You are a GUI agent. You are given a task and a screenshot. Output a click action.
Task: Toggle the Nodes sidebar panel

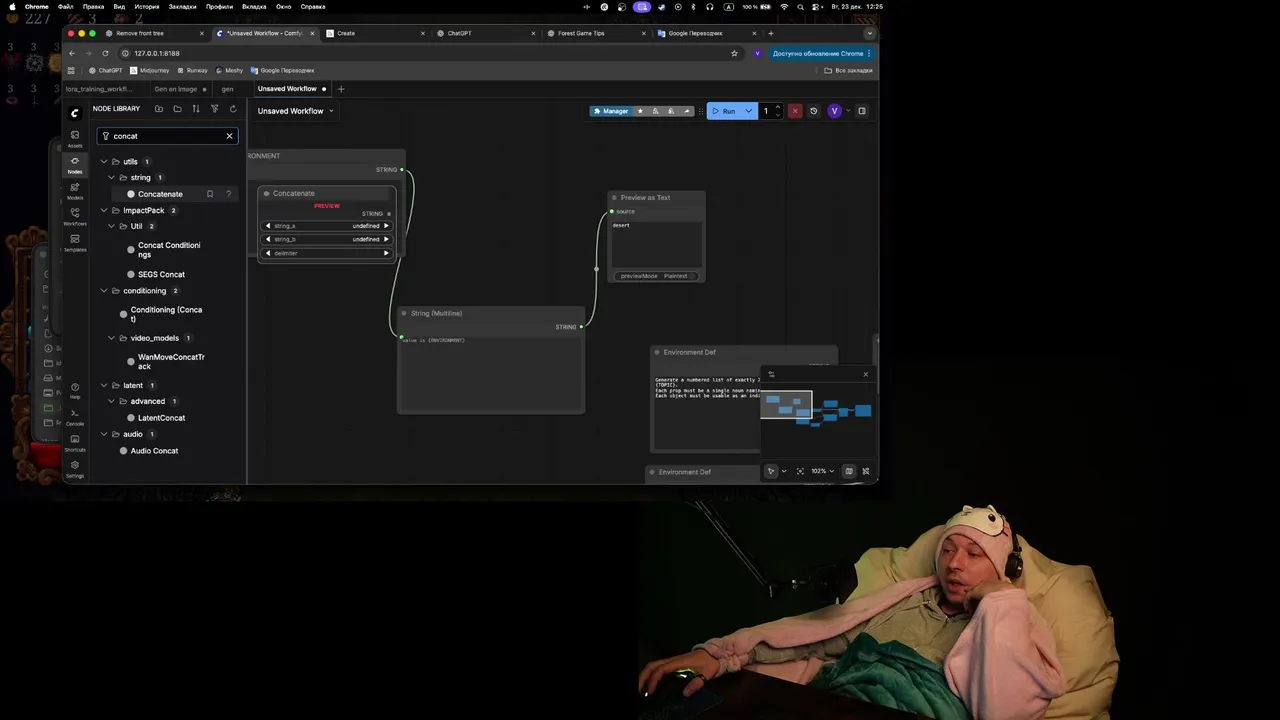75,165
